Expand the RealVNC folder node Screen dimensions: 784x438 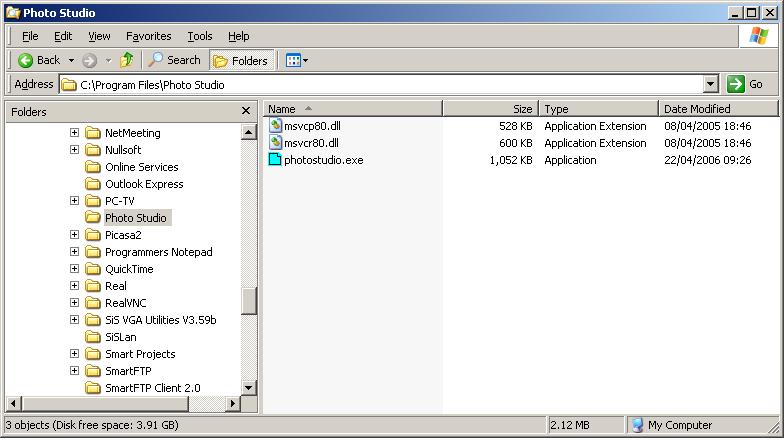74,302
